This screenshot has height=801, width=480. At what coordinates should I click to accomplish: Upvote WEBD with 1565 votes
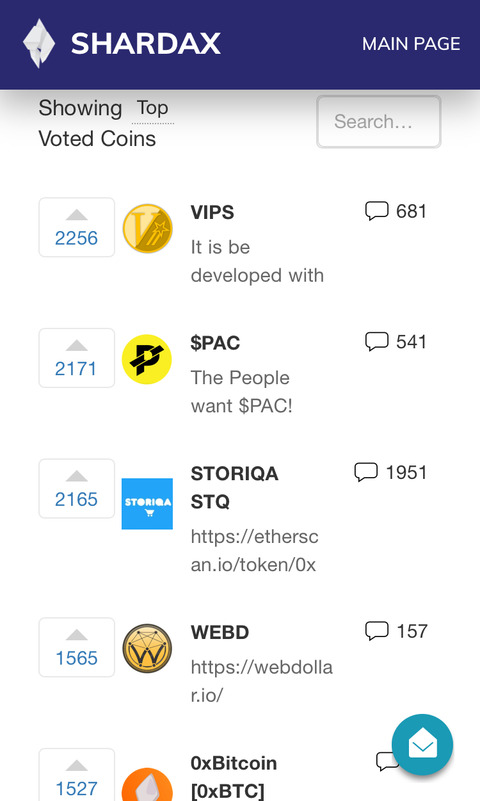[x=77, y=647]
